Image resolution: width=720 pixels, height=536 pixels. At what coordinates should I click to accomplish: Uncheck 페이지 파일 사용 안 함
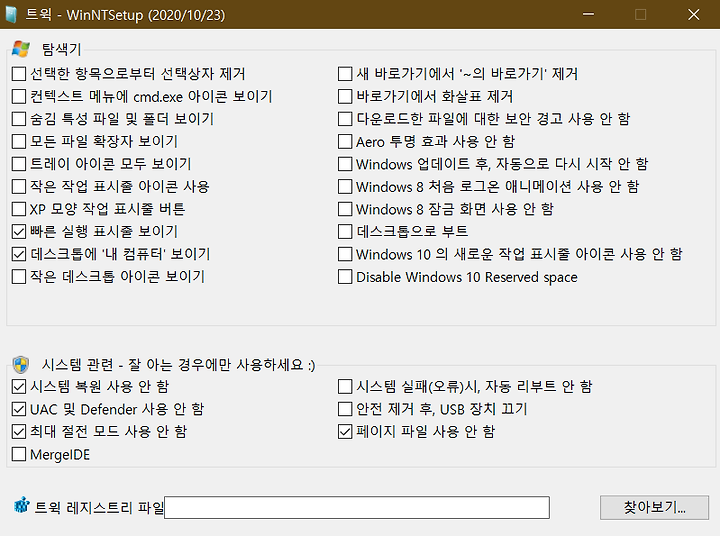pos(345,432)
